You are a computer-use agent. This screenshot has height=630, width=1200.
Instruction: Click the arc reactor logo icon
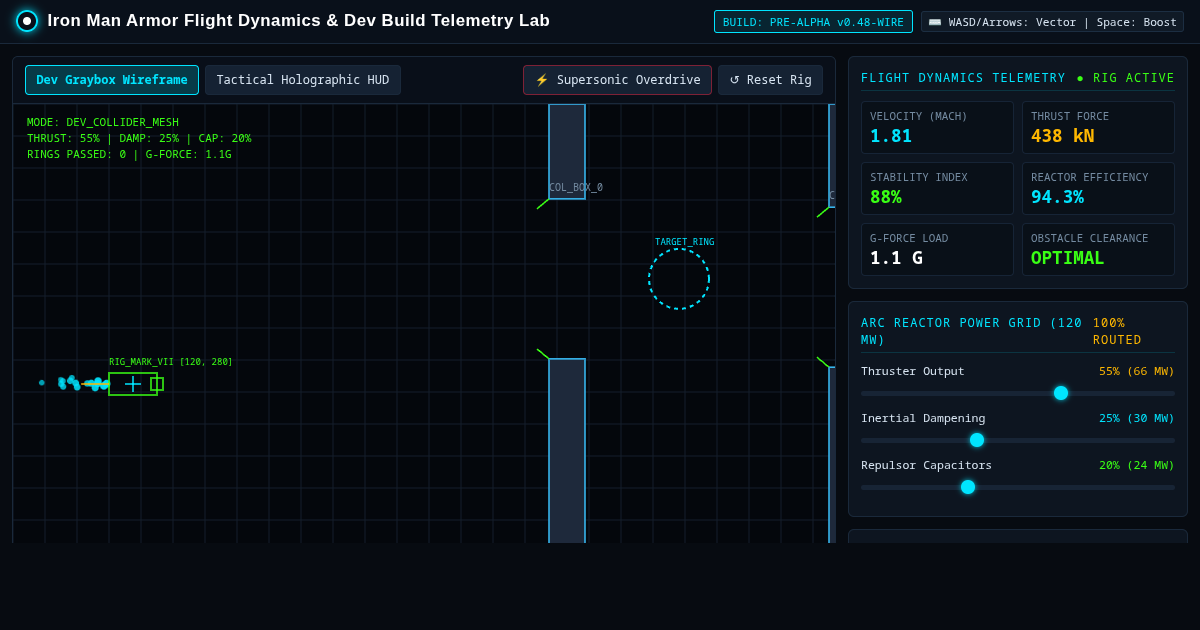click(x=27, y=21)
